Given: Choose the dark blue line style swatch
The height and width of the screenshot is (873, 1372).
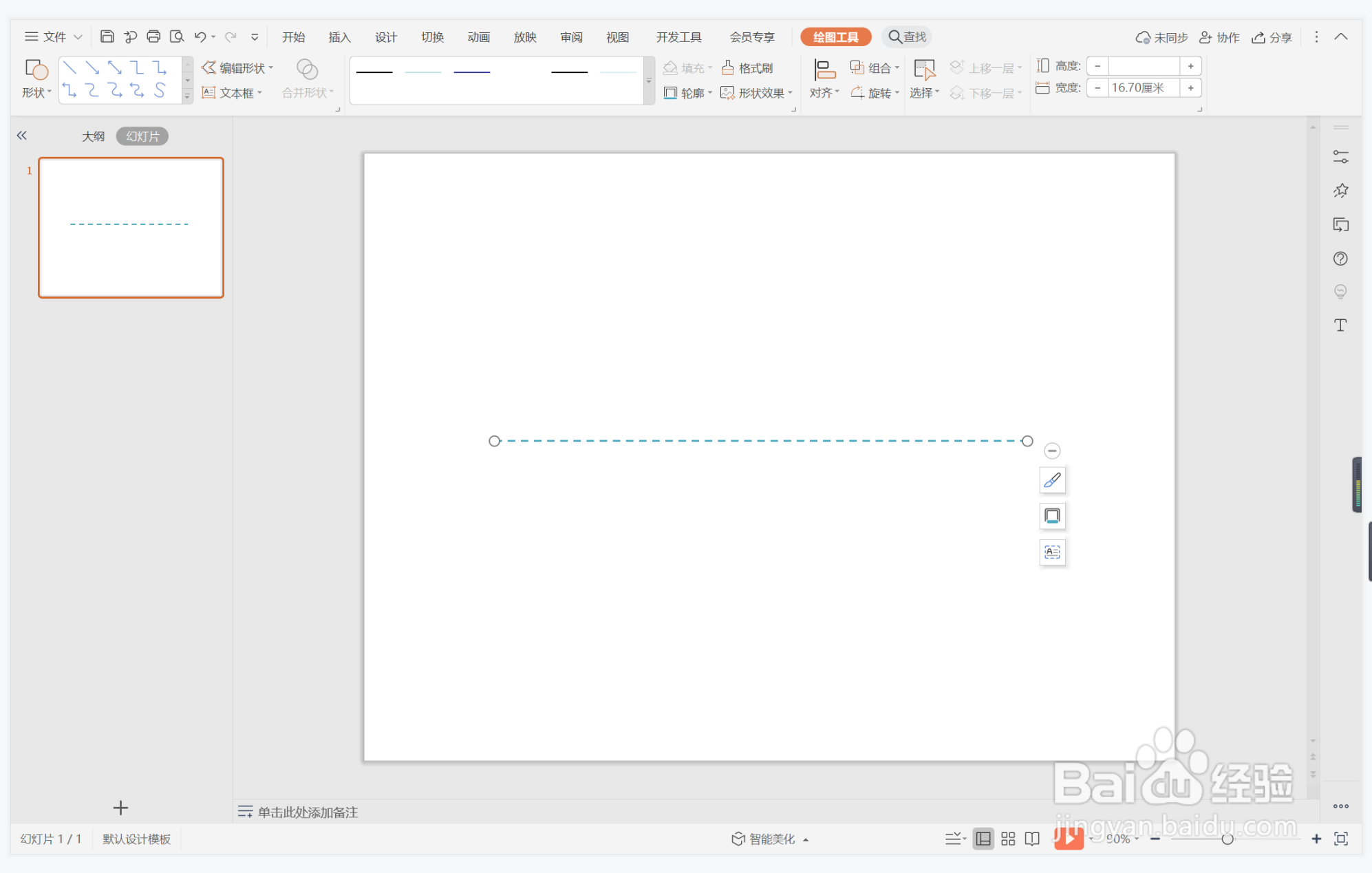Looking at the screenshot, I should pyautogui.click(x=472, y=72).
